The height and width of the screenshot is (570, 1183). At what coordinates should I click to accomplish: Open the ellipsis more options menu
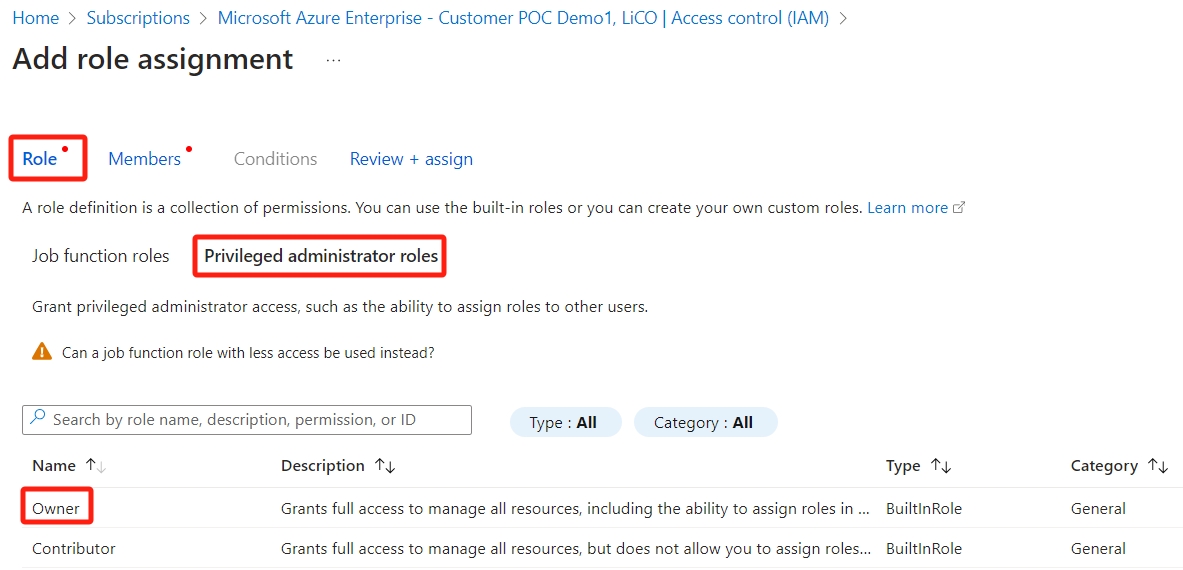click(333, 60)
